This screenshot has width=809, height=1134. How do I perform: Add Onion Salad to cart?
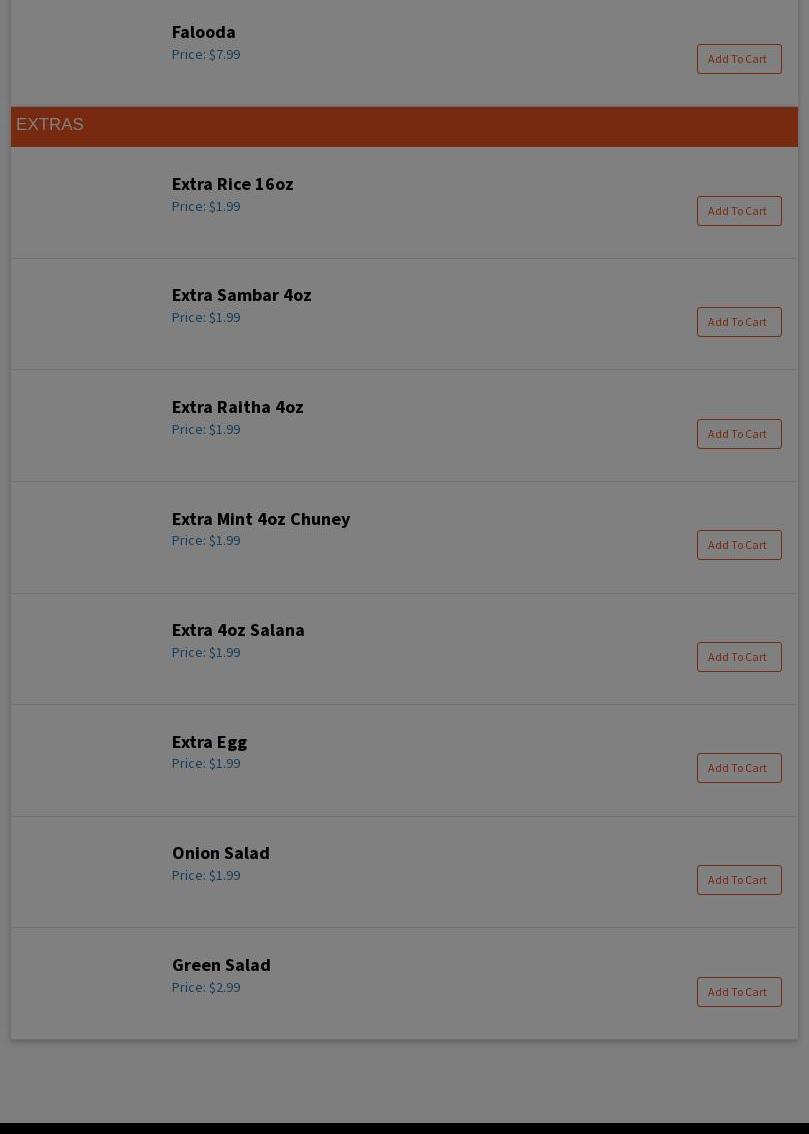point(738,880)
